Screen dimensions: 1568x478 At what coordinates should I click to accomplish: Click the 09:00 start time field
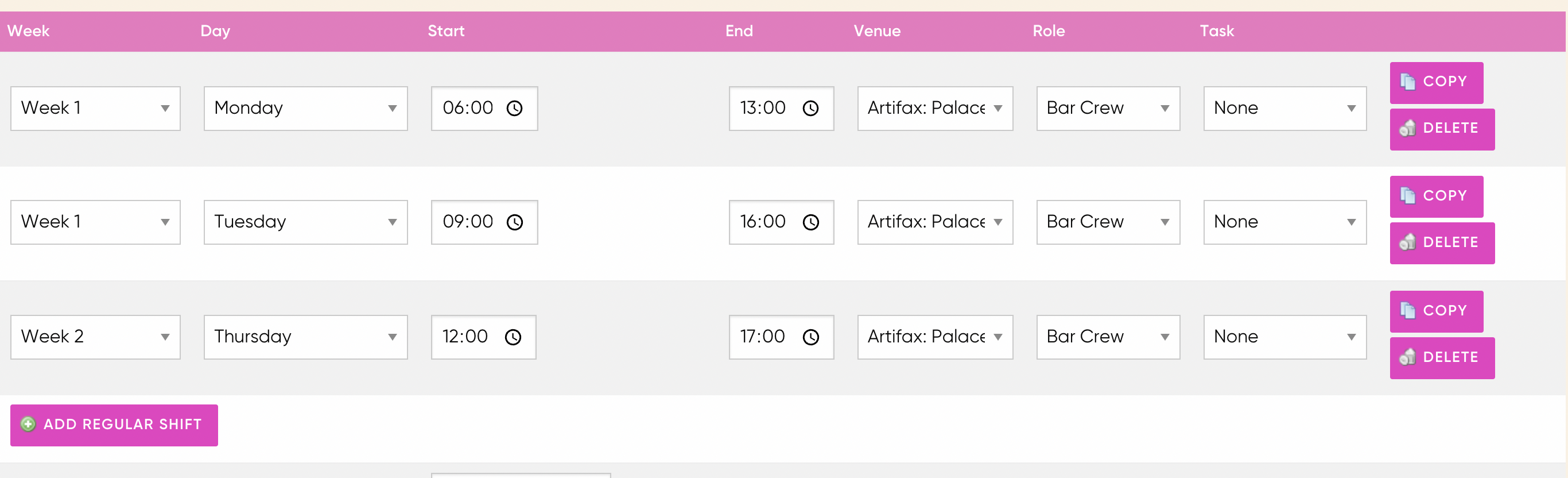pos(484,222)
